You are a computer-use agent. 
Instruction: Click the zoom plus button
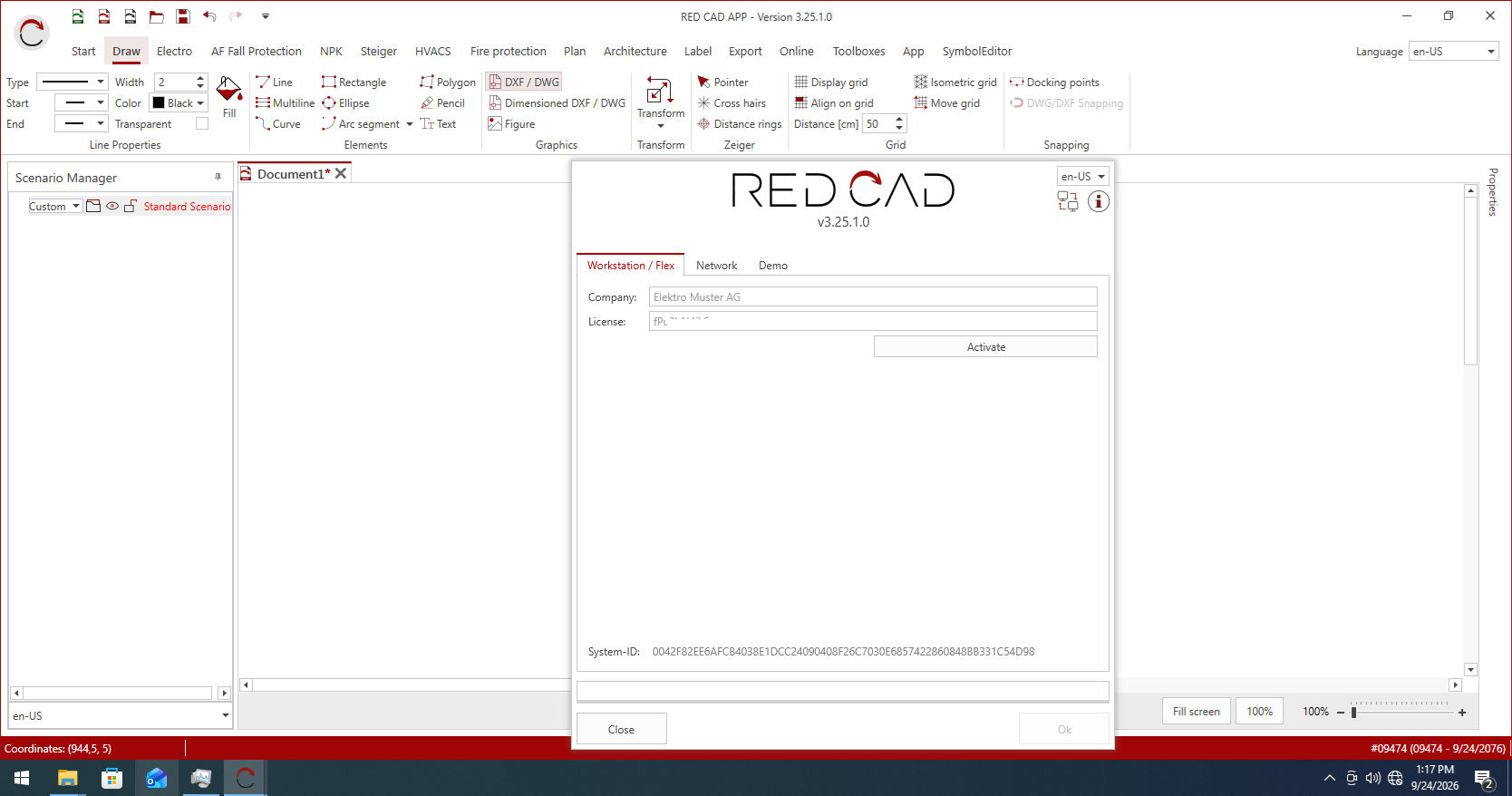click(x=1462, y=713)
